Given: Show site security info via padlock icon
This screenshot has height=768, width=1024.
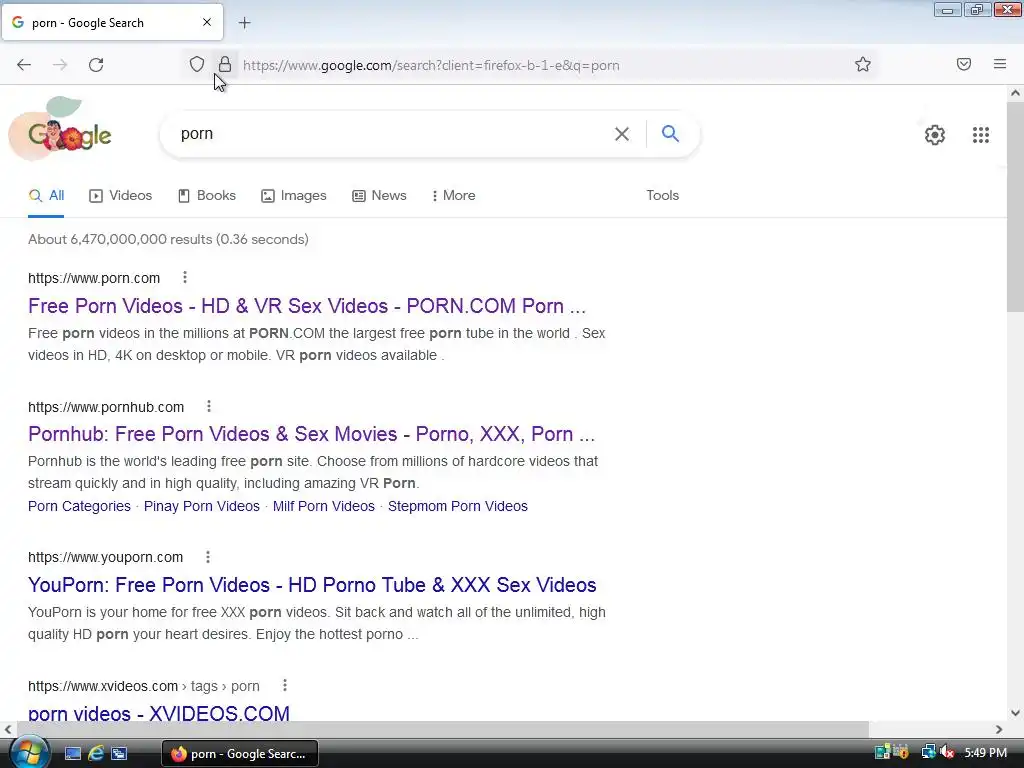Looking at the screenshot, I should coord(225,64).
